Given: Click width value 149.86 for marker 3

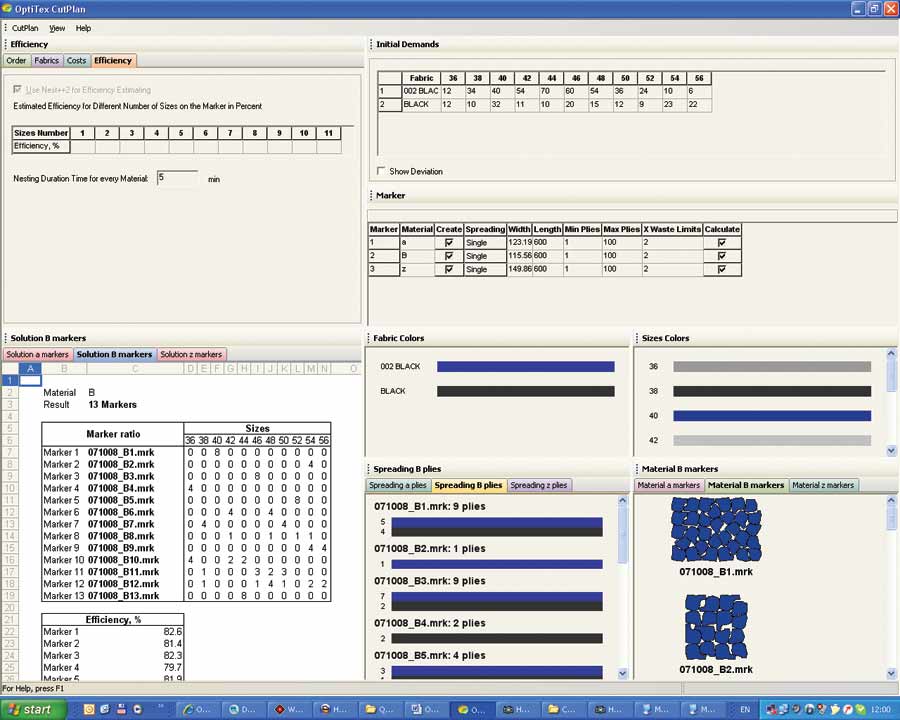Looking at the screenshot, I should tap(519, 269).
